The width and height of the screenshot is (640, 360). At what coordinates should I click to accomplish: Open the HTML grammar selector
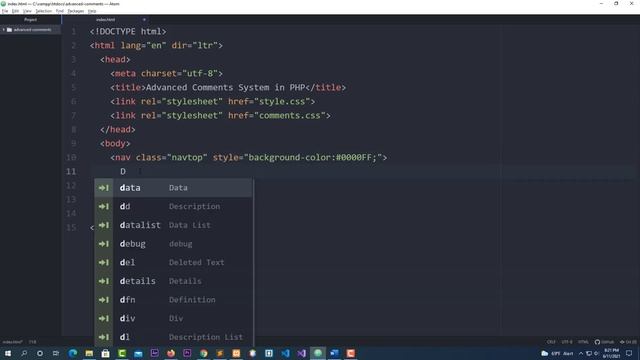click(583, 342)
